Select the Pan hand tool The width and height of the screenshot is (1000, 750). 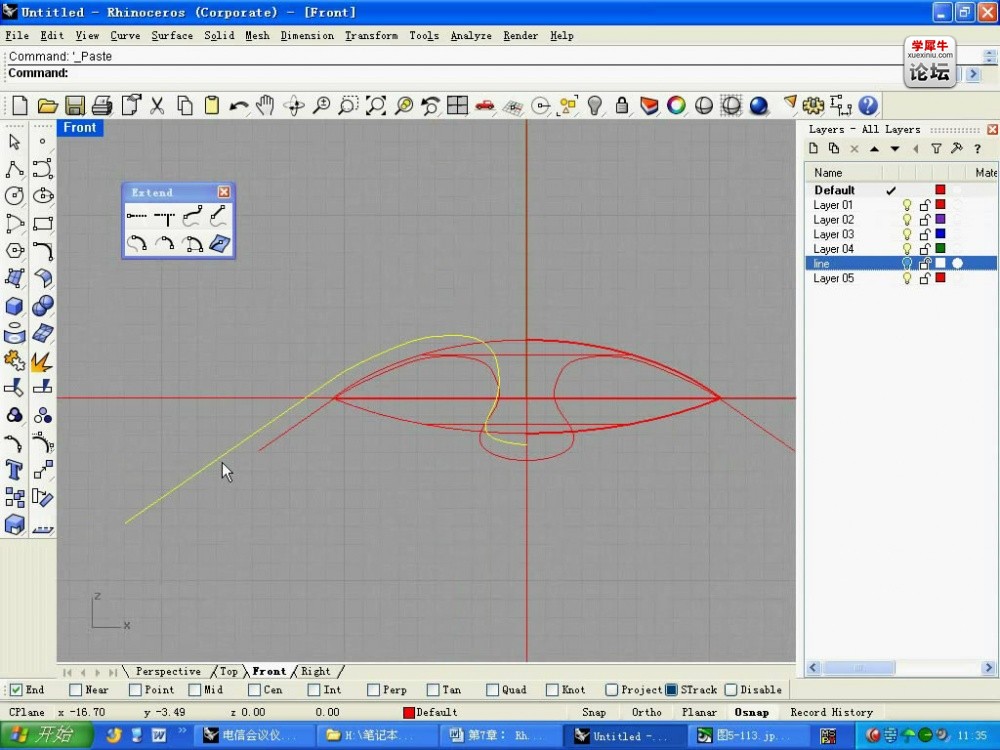[x=265, y=105]
